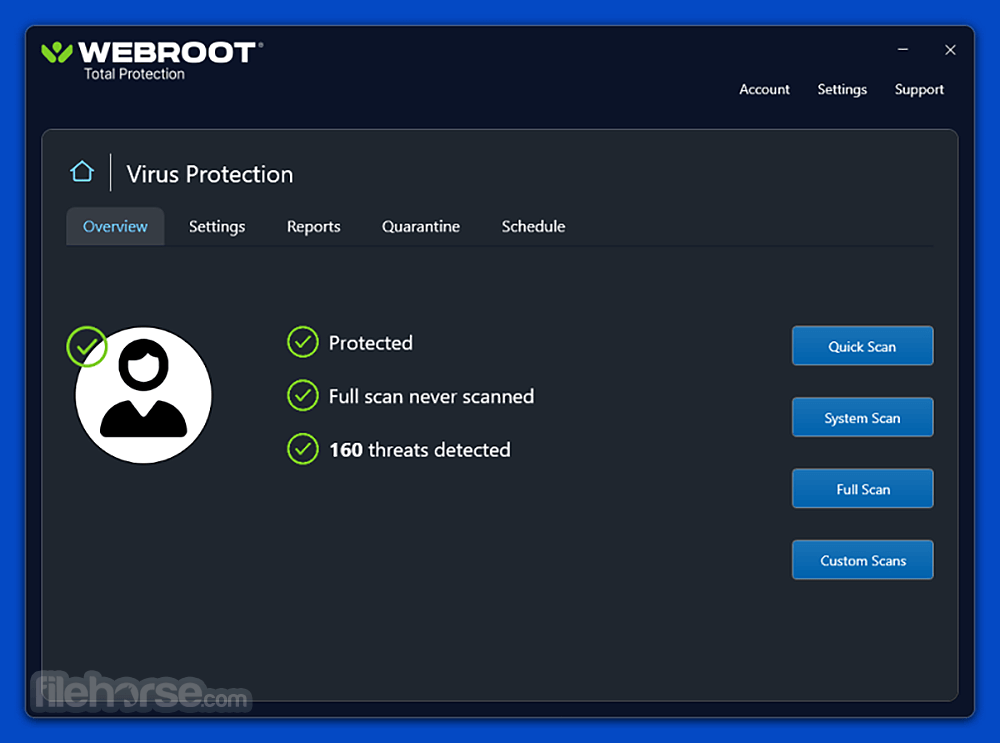Click the check icon next to Protected

tap(303, 342)
